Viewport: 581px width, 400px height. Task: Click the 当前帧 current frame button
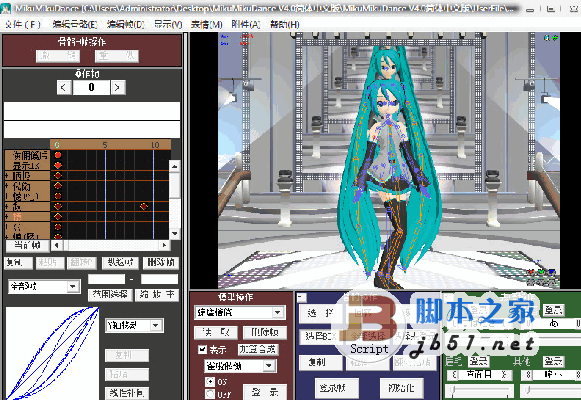(27, 245)
